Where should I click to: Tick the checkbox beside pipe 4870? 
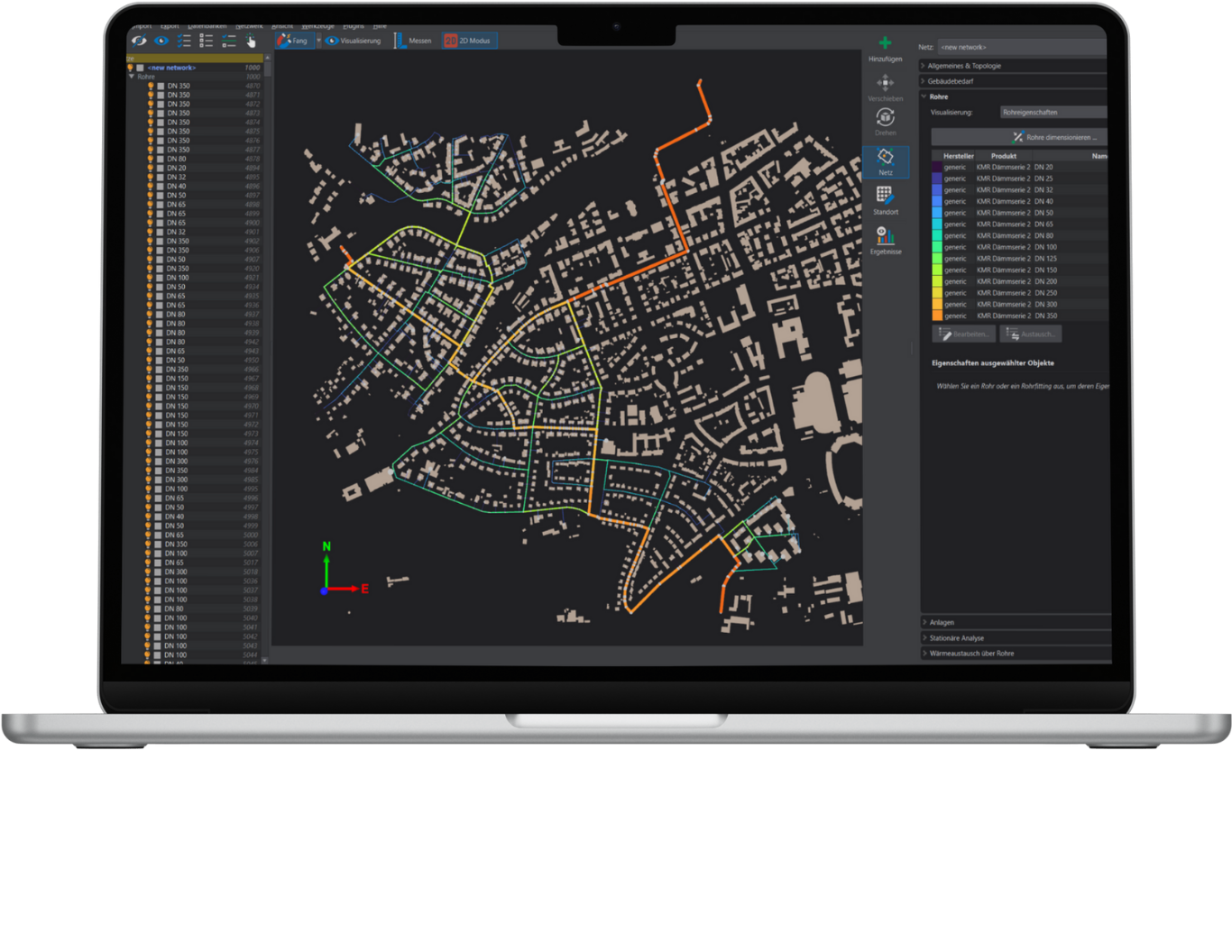(x=160, y=86)
